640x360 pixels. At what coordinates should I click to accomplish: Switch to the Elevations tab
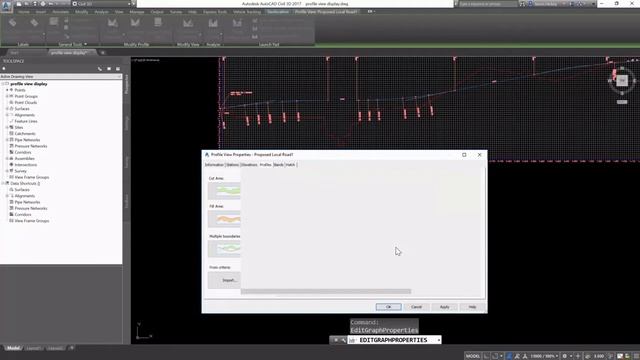pos(249,165)
